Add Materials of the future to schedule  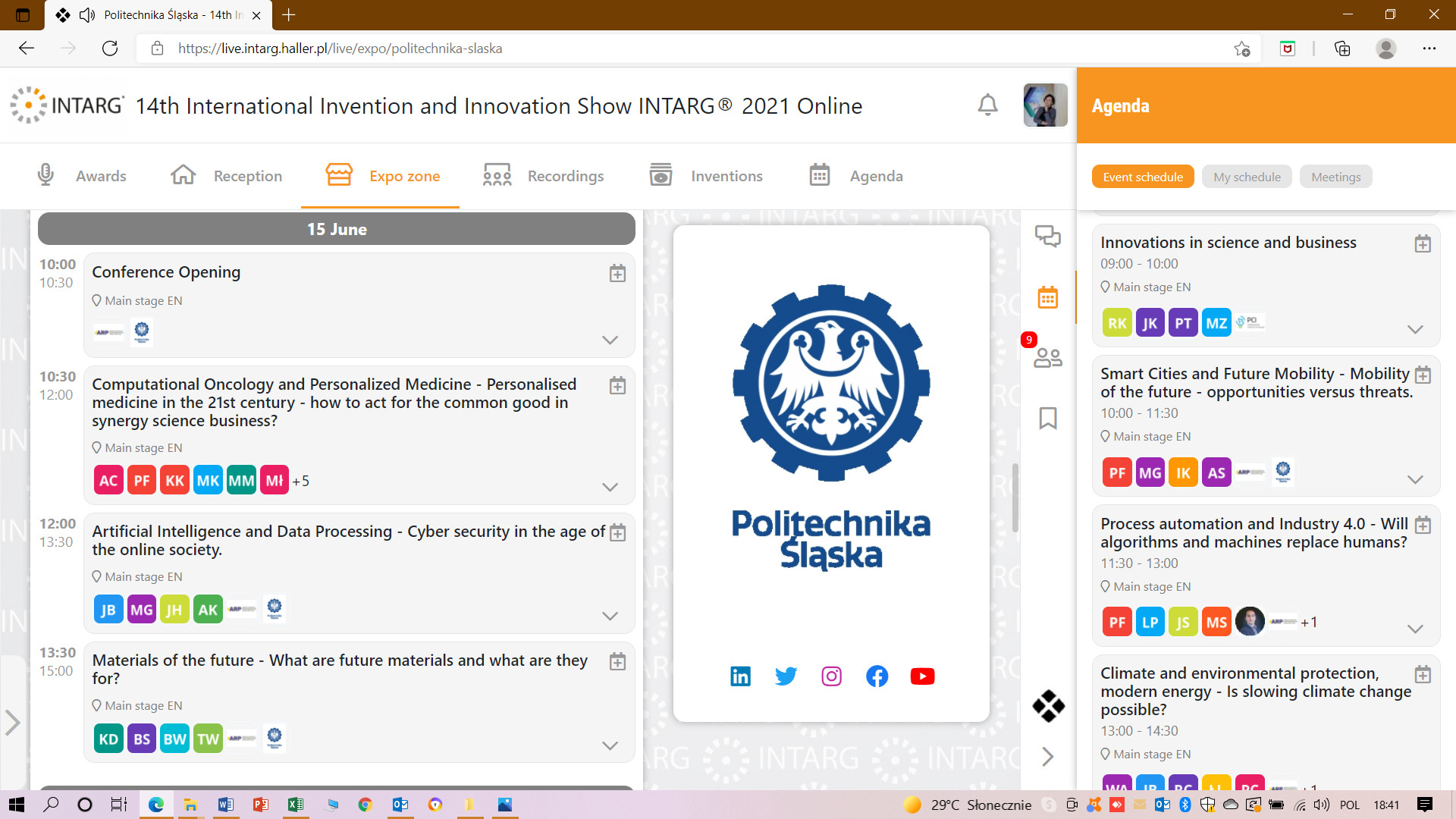(x=617, y=662)
